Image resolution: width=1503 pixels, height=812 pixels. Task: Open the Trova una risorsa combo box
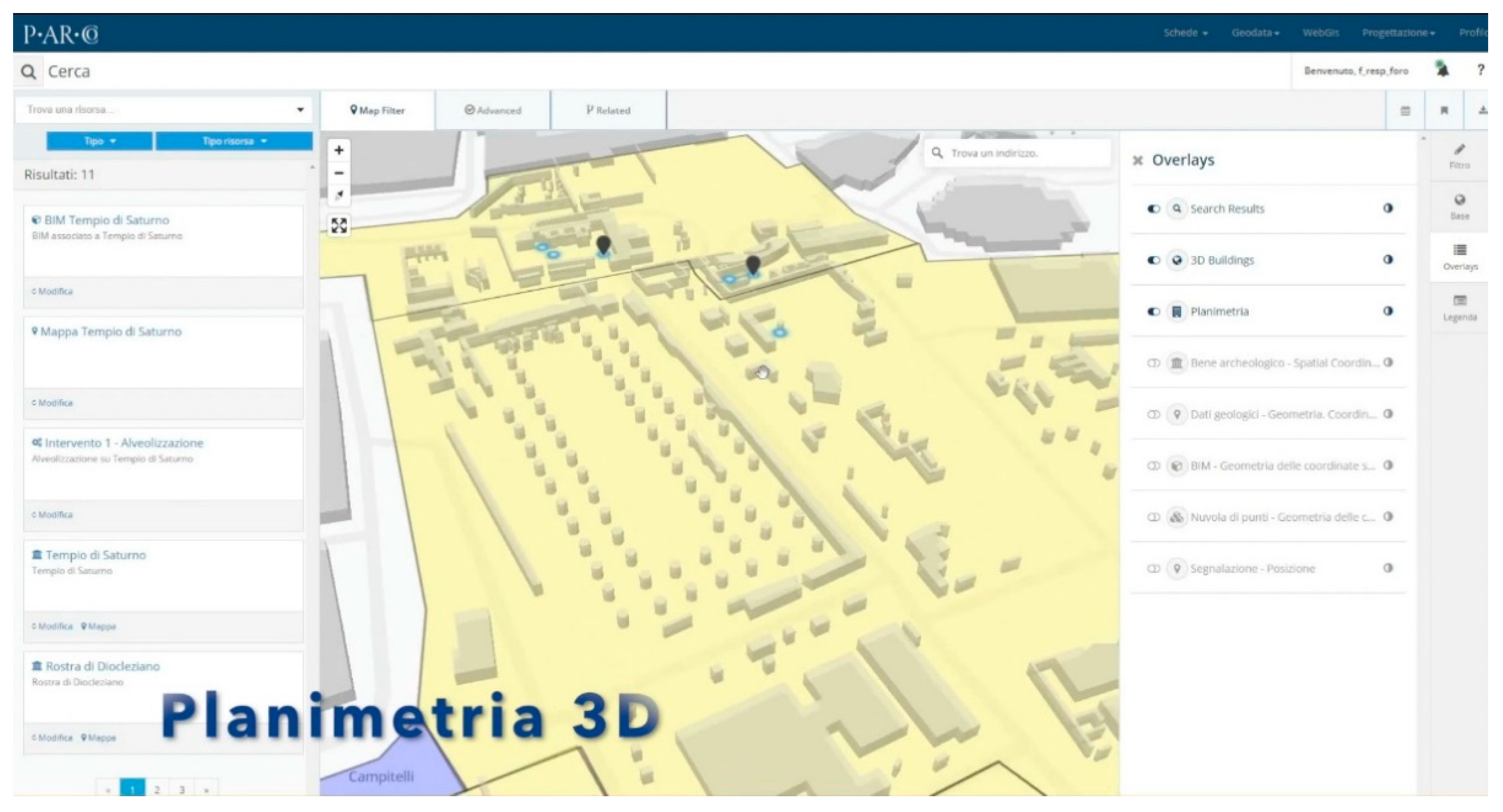[x=163, y=110]
